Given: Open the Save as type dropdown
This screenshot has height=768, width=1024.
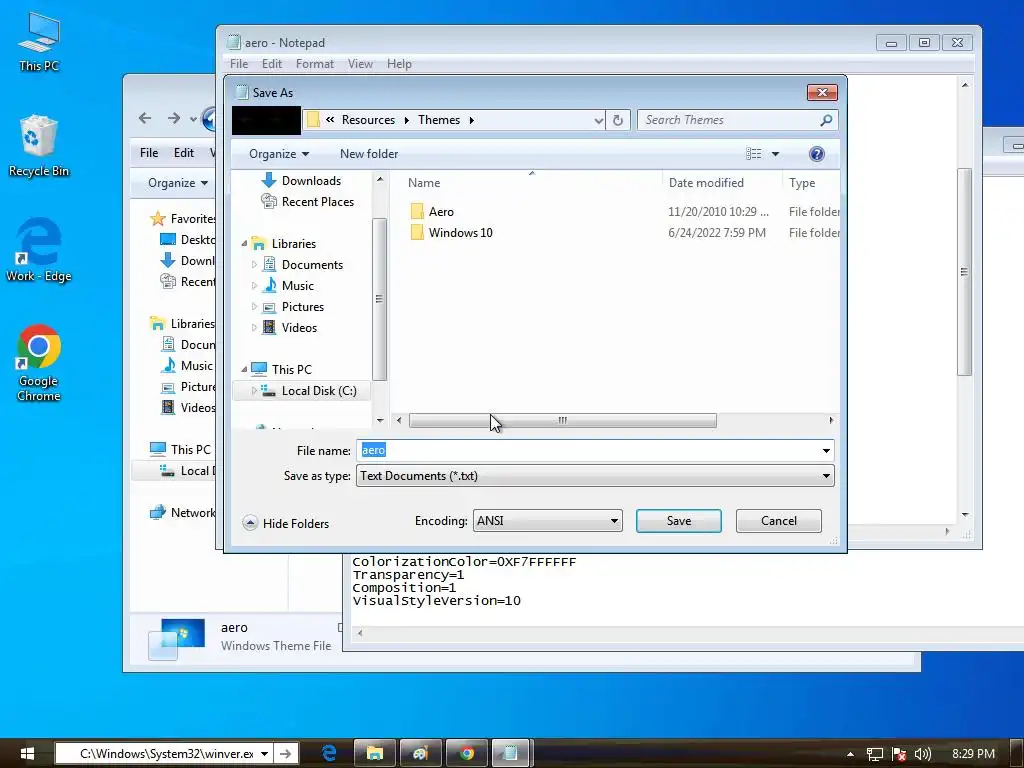Looking at the screenshot, I should 826,476.
